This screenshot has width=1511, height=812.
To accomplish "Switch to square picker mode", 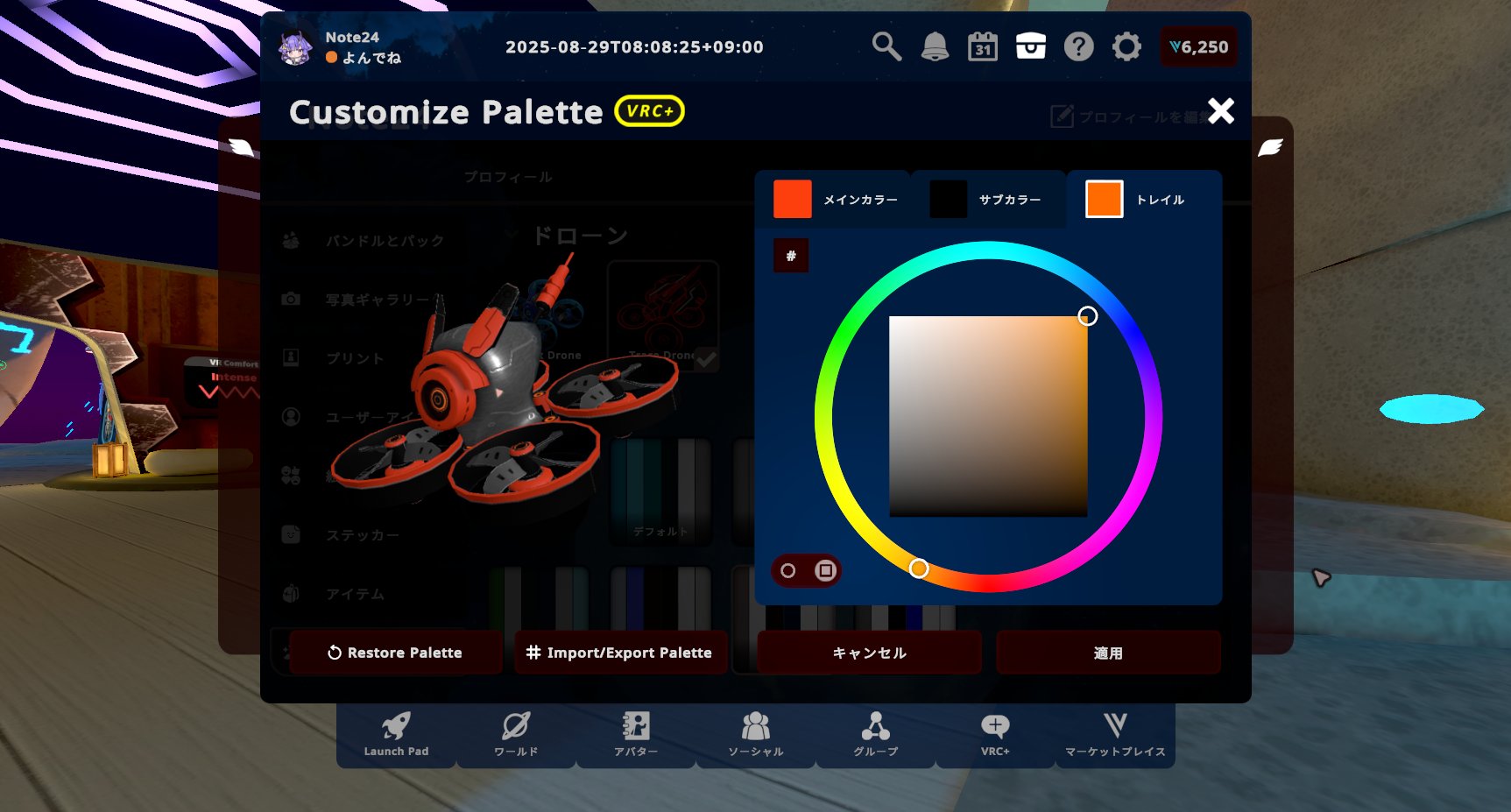I will click(825, 571).
